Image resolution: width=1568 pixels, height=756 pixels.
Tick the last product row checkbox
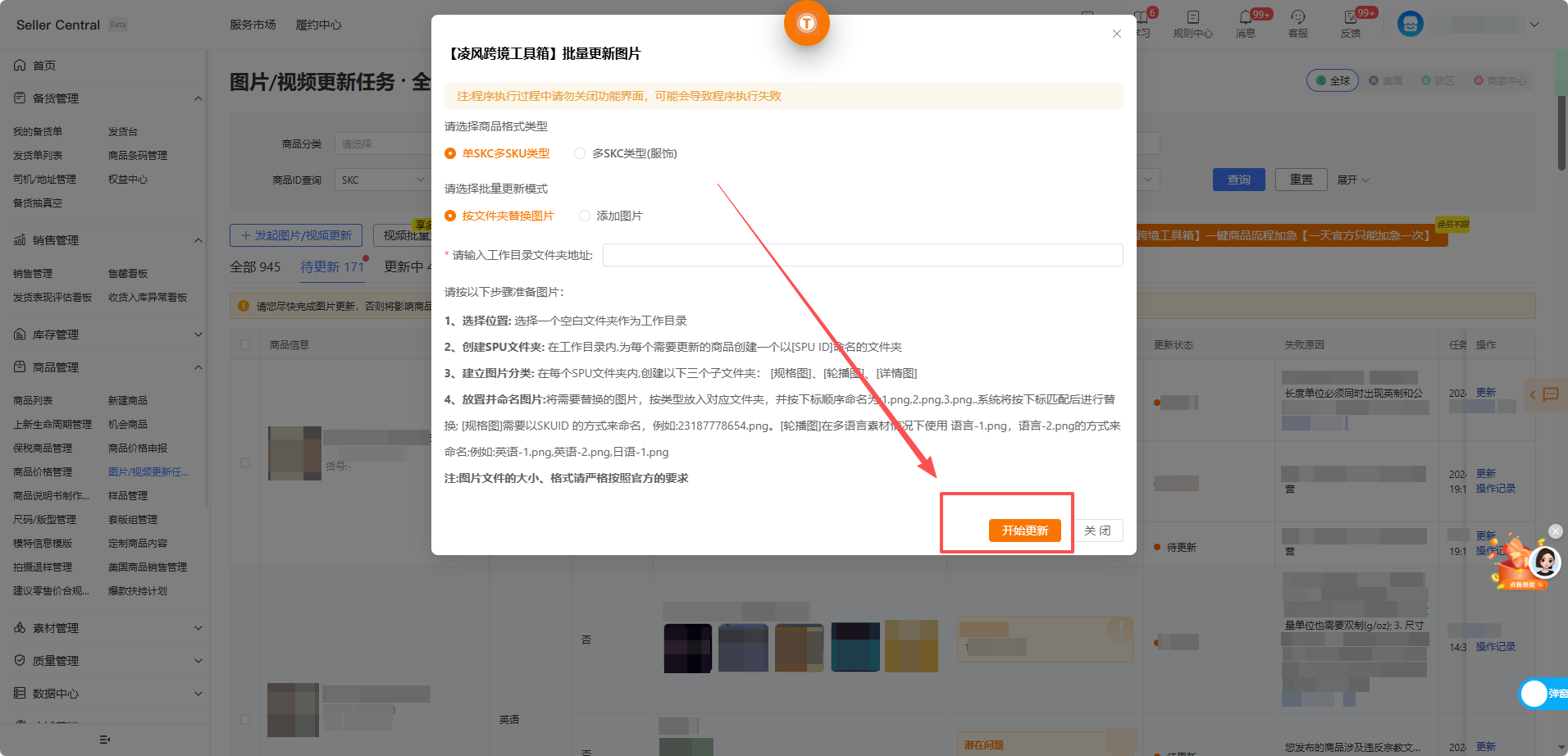pyautogui.click(x=245, y=719)
